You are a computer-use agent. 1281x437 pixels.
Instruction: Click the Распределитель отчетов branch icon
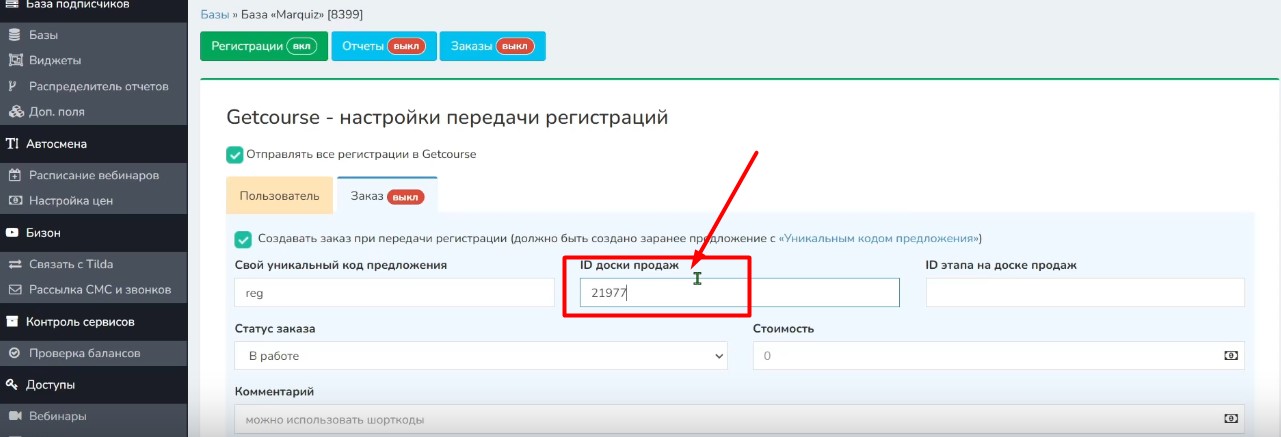pyautogui.click(x=14, y=86)
